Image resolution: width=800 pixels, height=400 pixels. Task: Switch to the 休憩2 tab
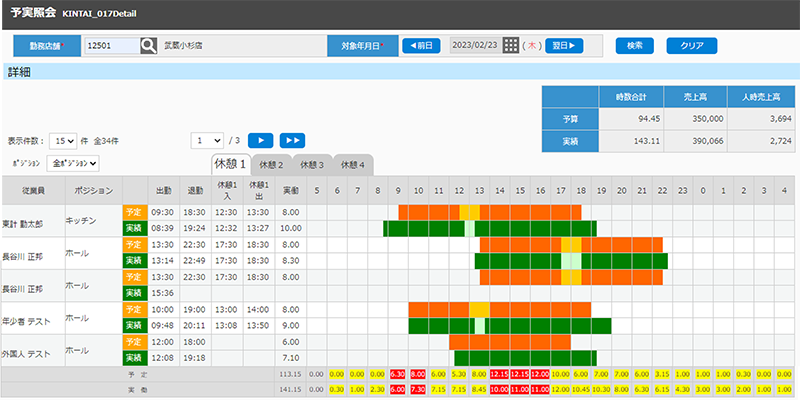(x=271, y=165)
